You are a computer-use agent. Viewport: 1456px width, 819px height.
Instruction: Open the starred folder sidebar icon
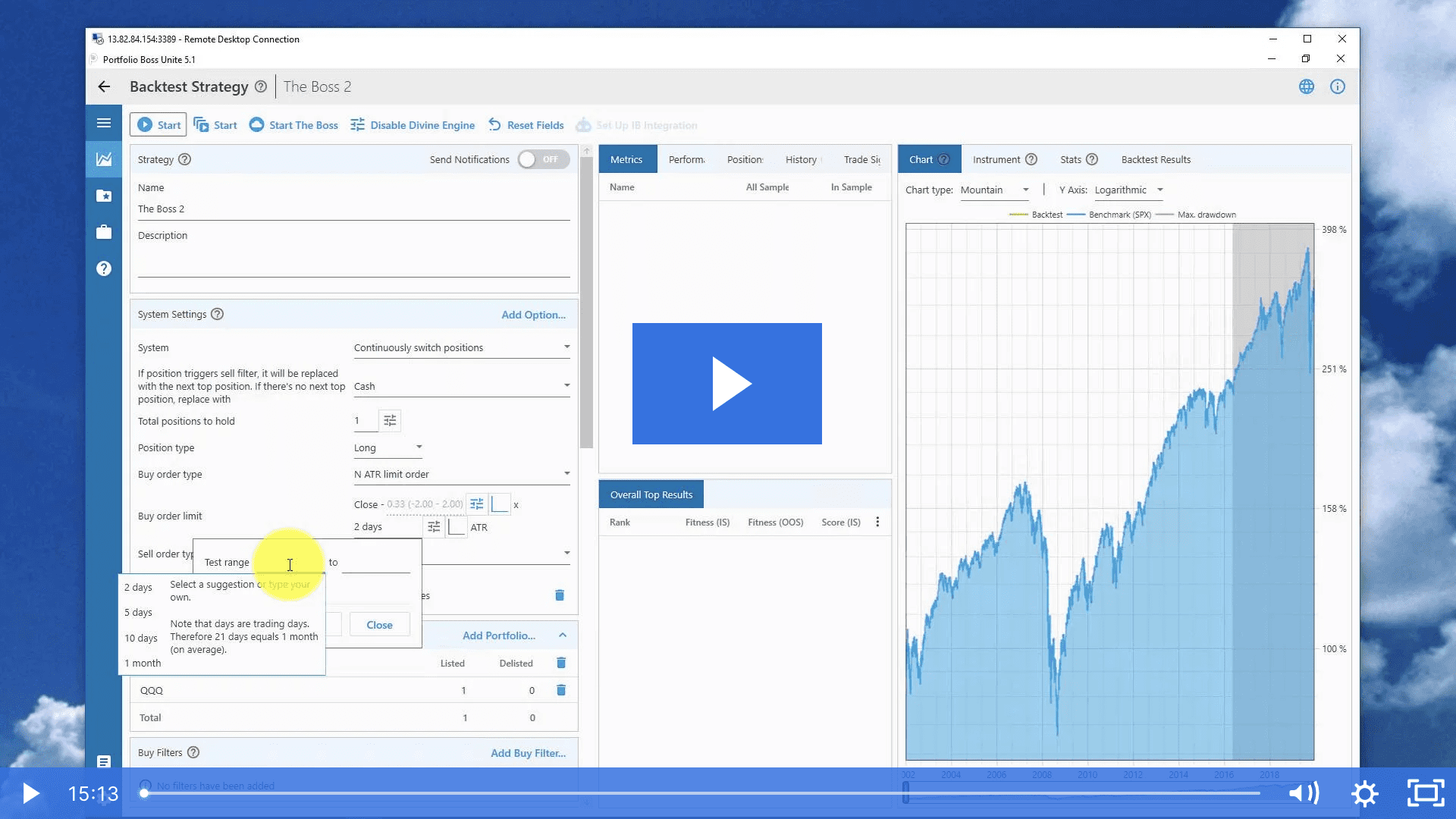pos(104,196)
